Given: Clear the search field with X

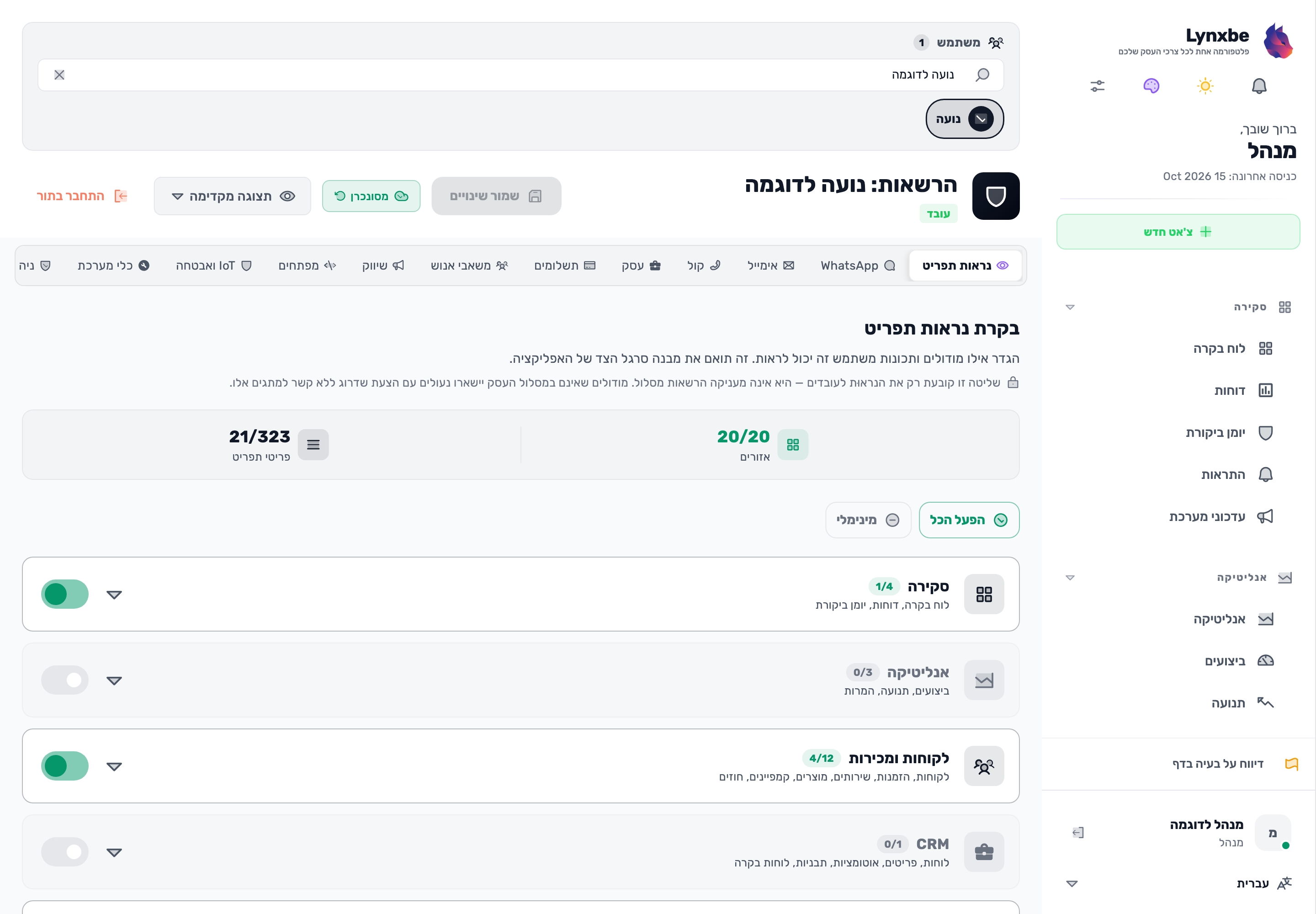Looking at the screenshot, I should [59, 75].
